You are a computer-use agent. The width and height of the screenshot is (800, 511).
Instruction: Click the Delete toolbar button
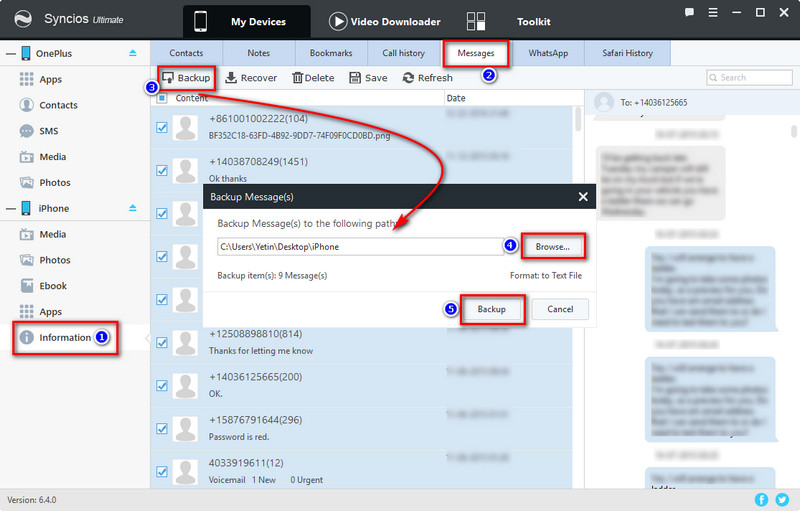tap(313, 78)
